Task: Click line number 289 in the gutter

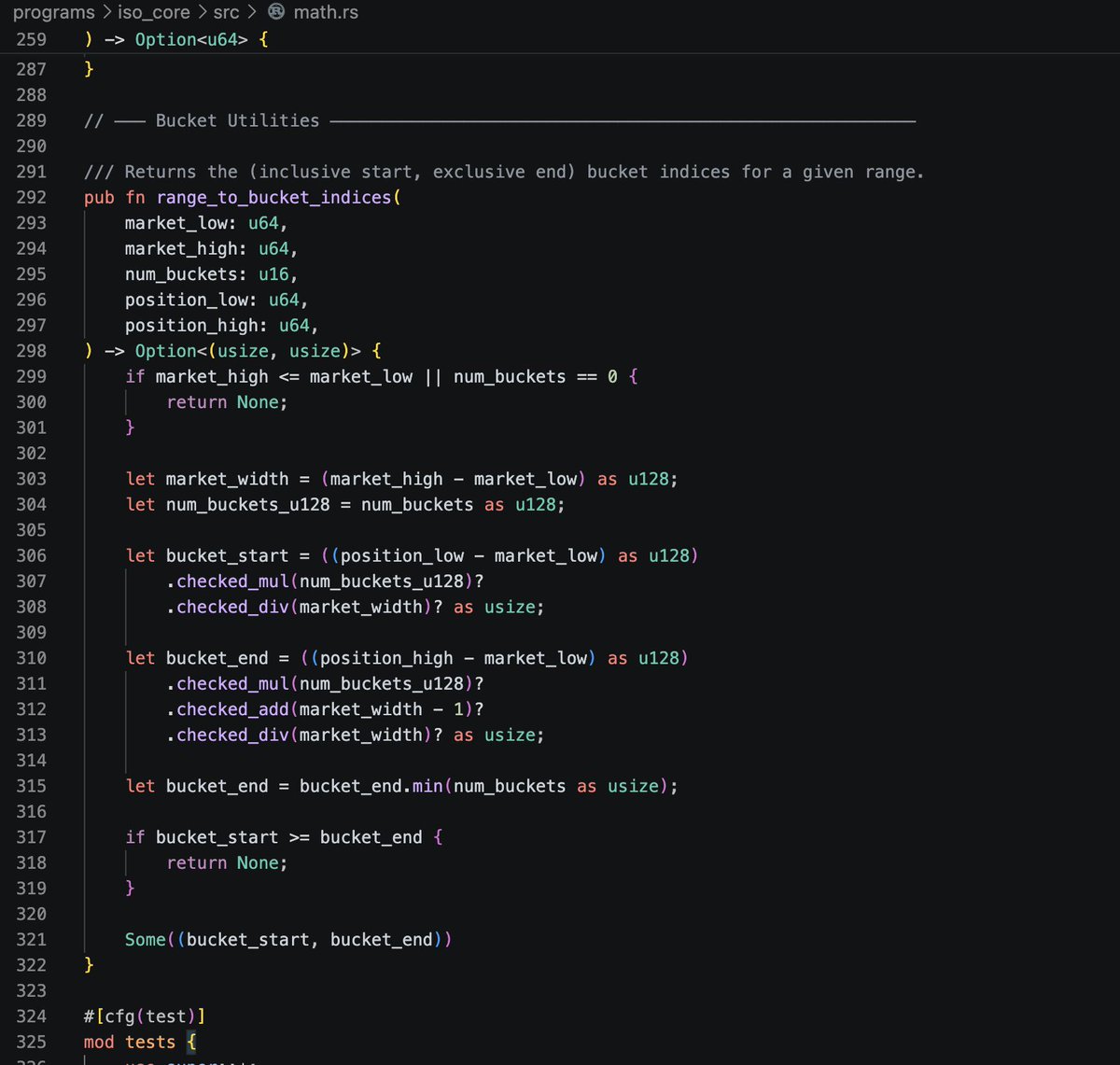Action: point(31,120)
